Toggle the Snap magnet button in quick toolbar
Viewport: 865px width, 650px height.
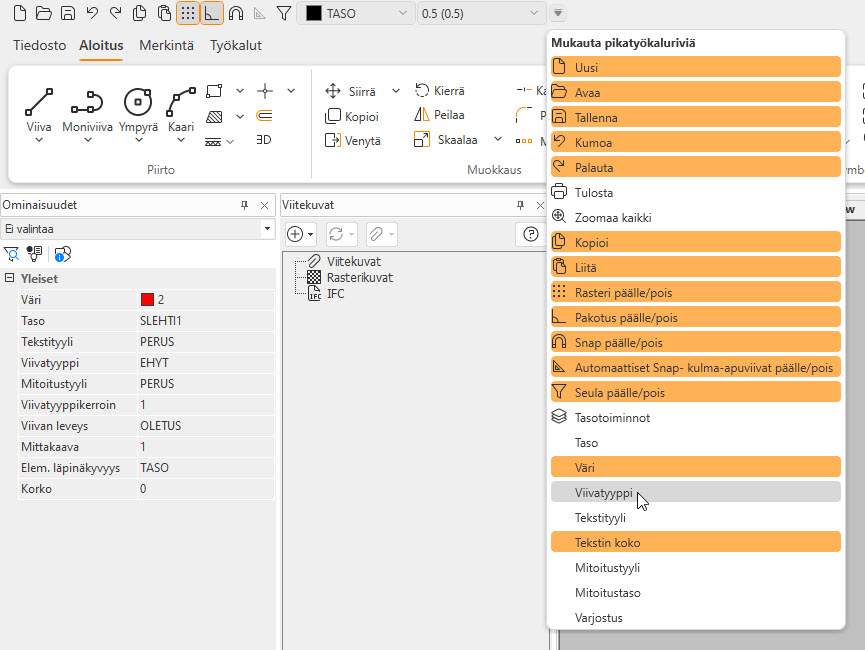tap(236, 13)
